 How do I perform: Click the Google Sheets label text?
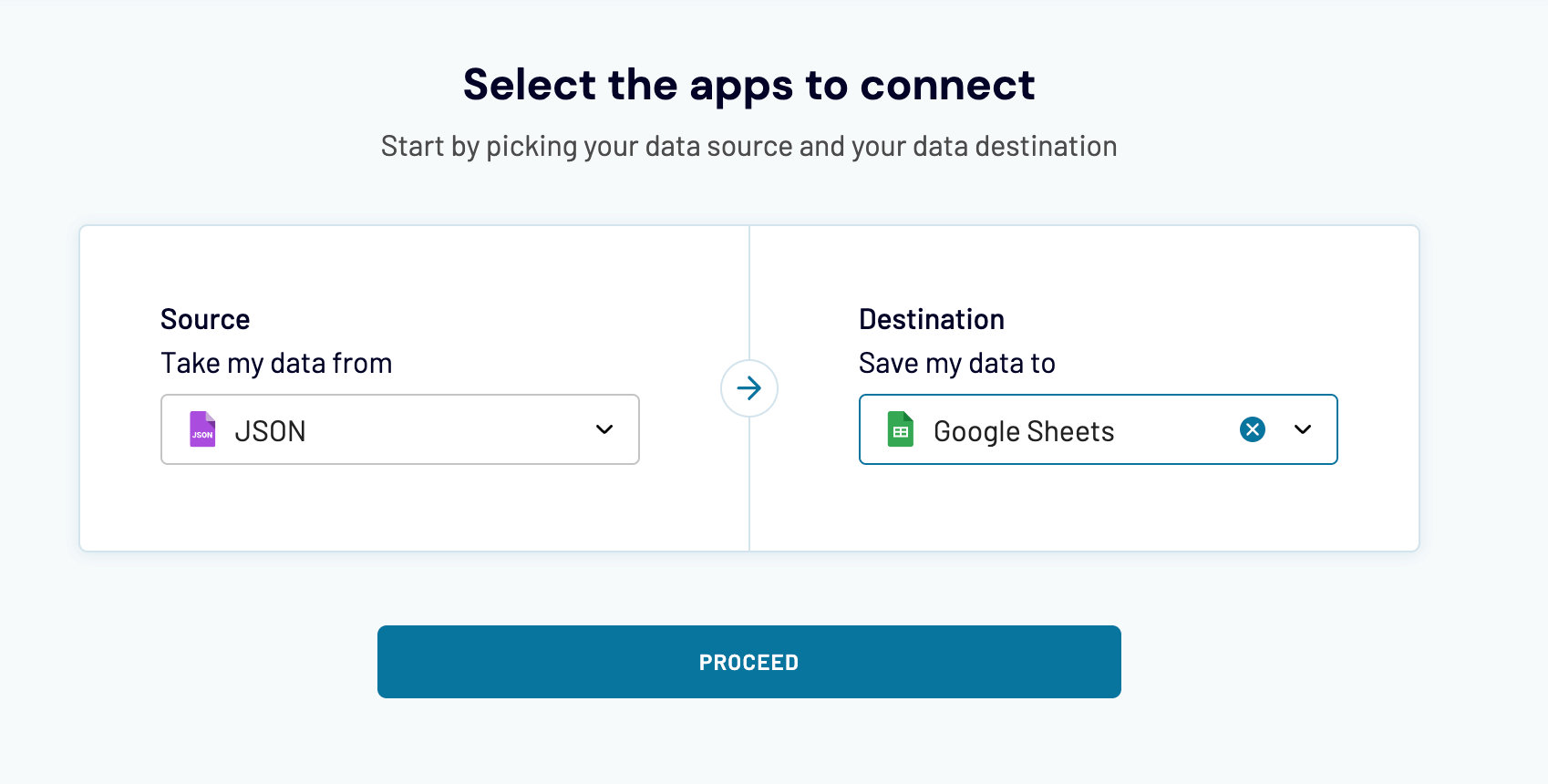[x=1022, y=429]
